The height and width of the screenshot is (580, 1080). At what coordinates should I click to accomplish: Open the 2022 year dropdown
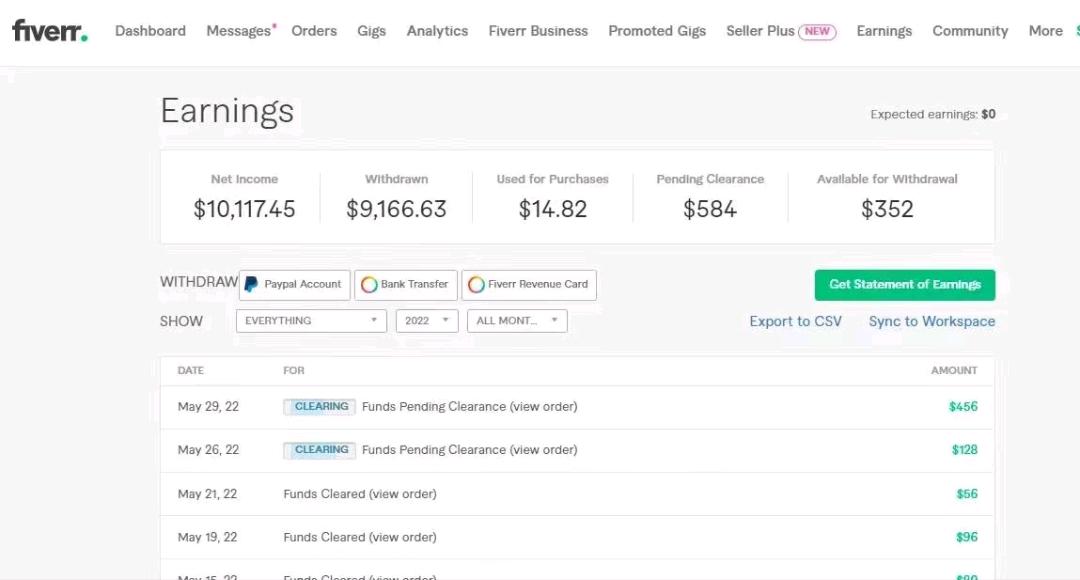click(x=427, y=321)
